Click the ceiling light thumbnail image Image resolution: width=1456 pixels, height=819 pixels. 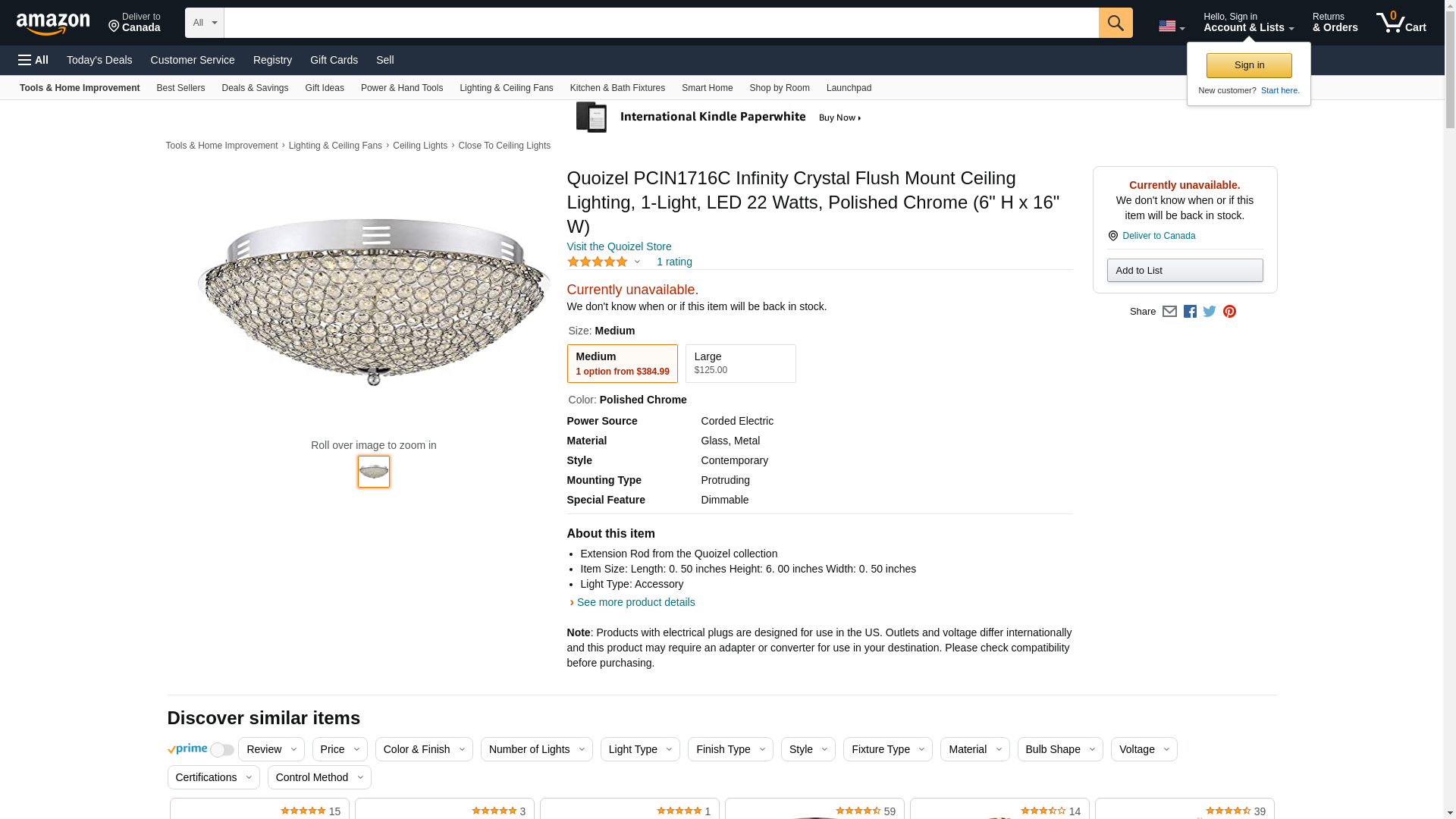[374, 472]
